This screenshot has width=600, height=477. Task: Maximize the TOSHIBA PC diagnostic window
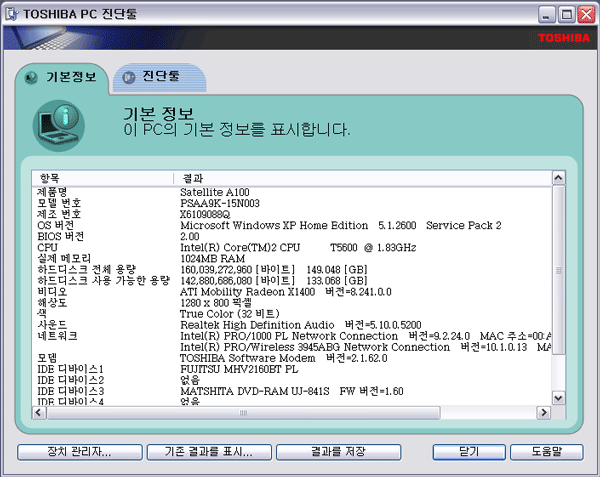coord(567,15)
